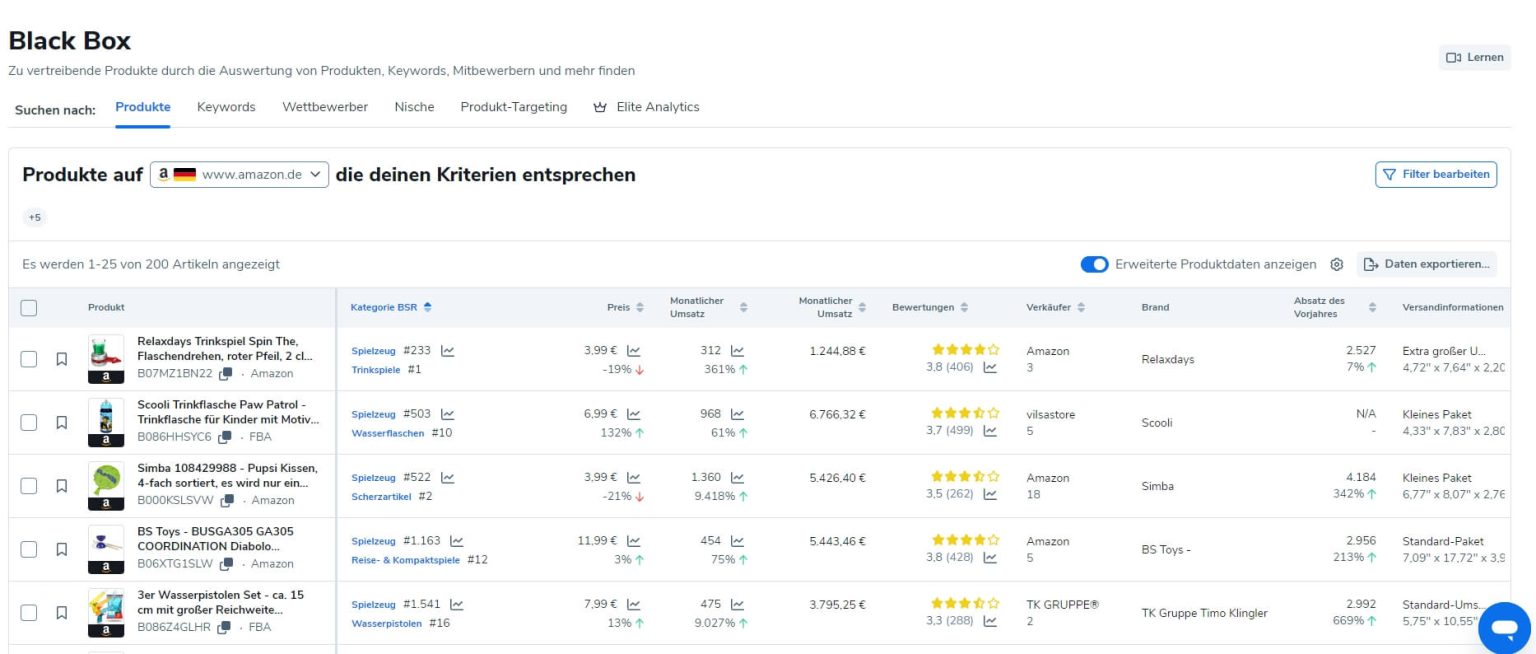Open the blue chat support bubble
1536x654 pixels.
(1504, 627)
